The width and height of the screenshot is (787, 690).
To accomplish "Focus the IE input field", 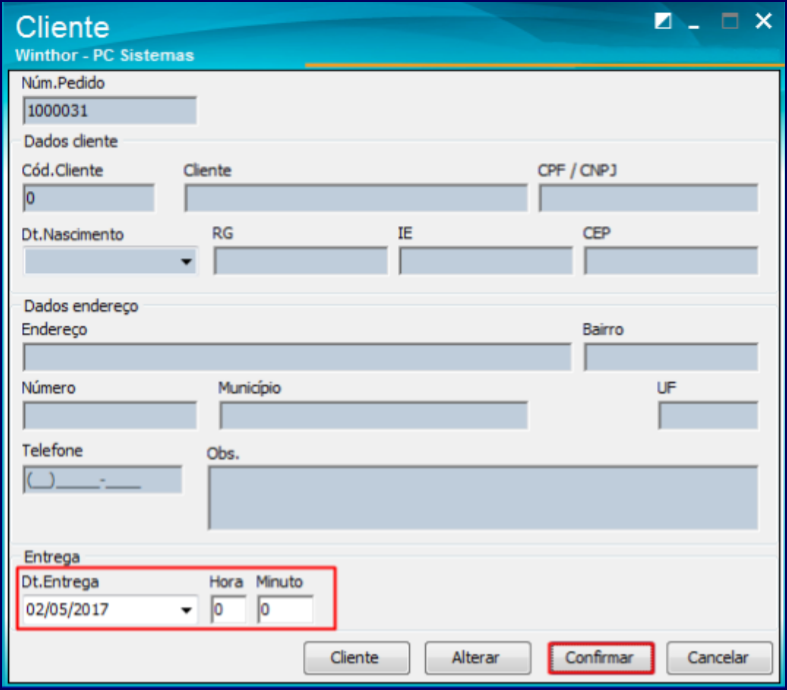I will tap(485, 261).
